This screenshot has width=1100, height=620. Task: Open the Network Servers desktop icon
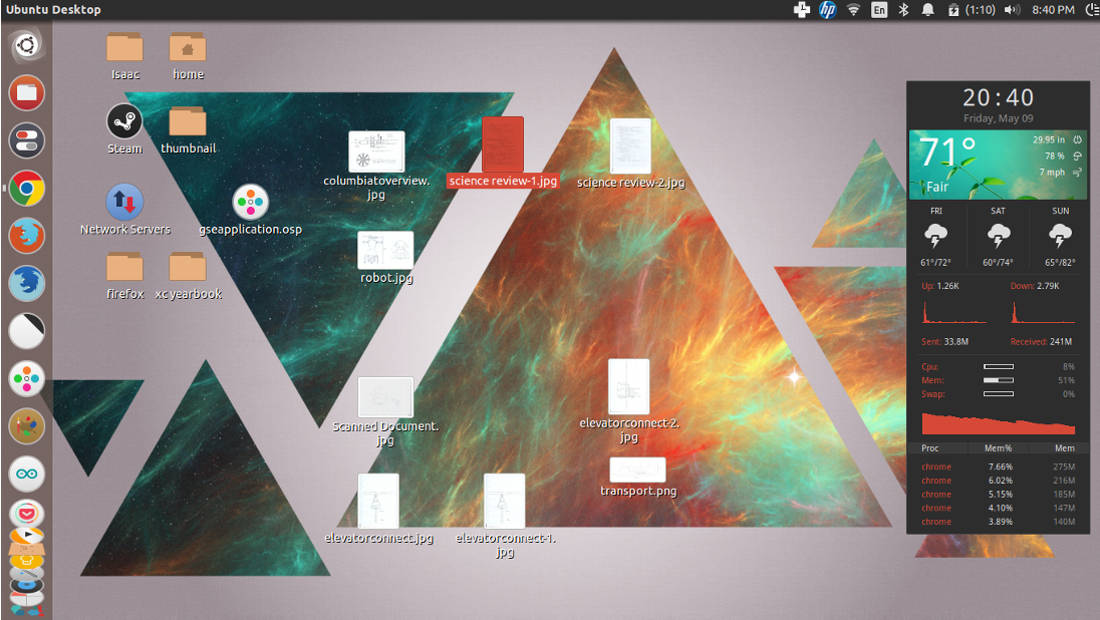pos(125,203)
